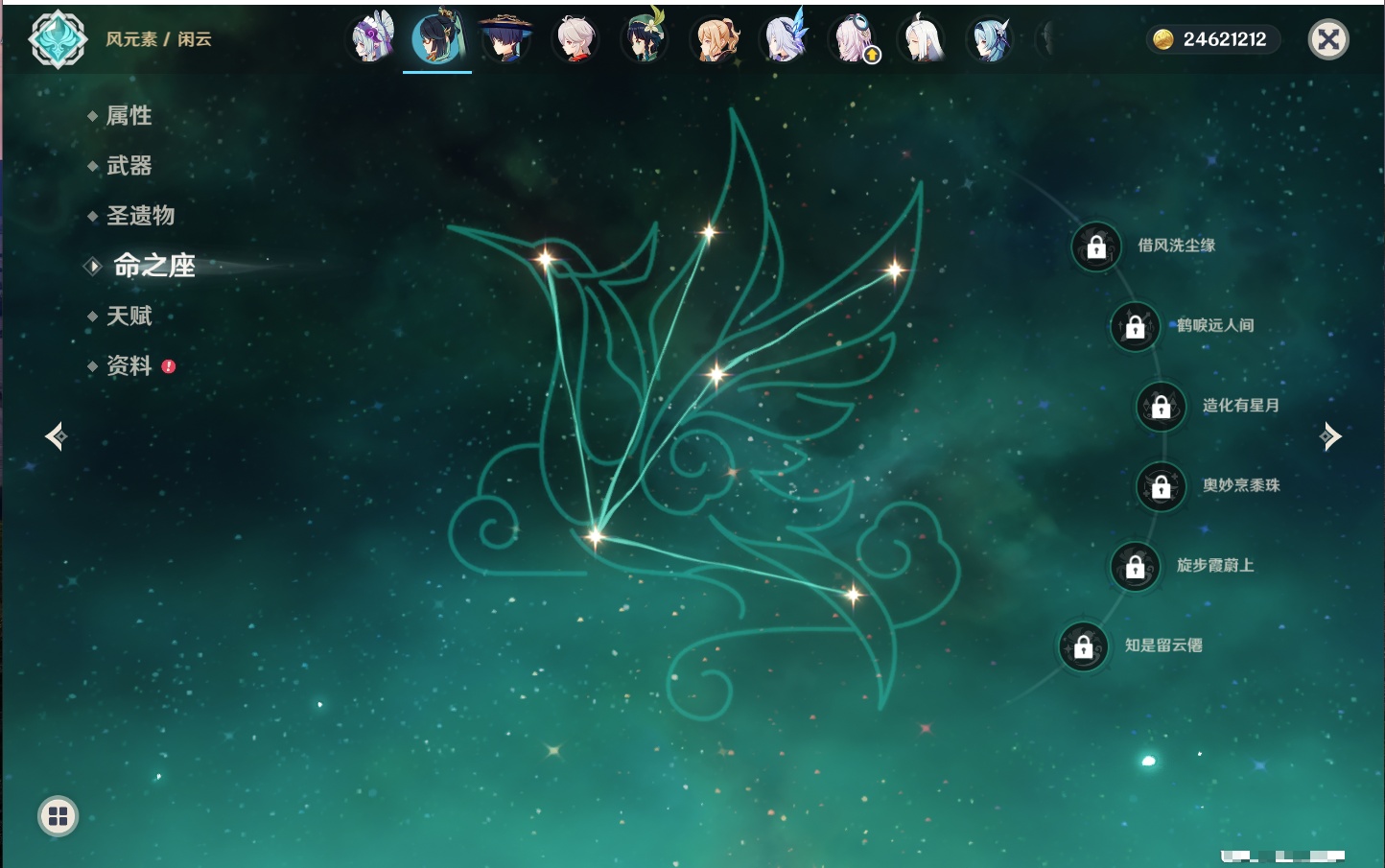Open the grid menu button at bottom-left
The image size is (1385, 868).
pos(58,816)
